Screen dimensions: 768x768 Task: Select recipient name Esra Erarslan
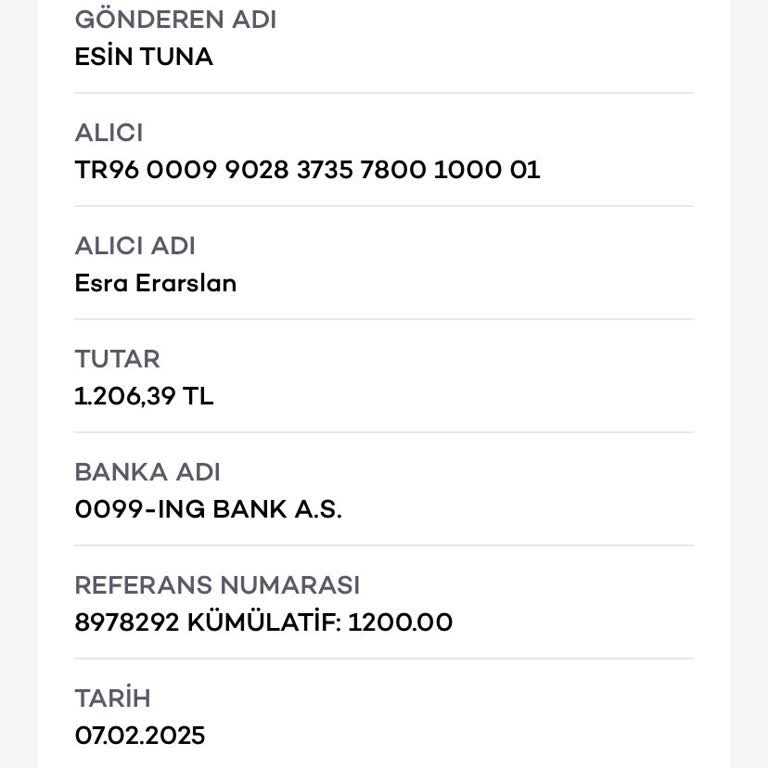pyautogui.click(x=155, y=283)
